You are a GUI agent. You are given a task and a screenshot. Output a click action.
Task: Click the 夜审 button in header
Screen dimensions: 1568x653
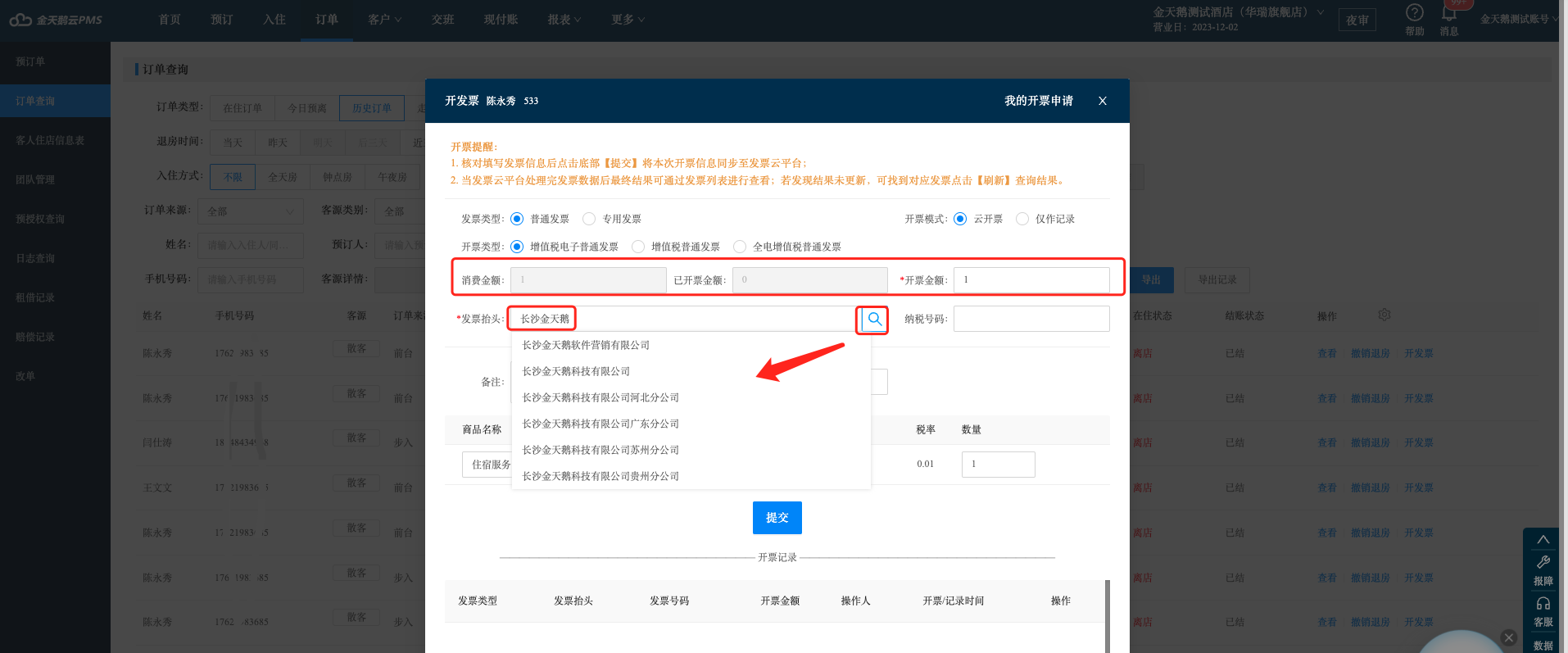tap(1357, 20)
